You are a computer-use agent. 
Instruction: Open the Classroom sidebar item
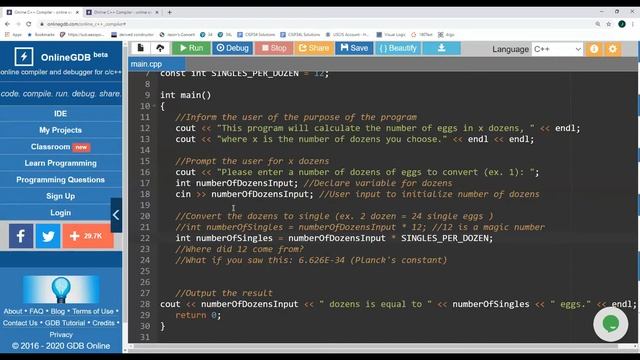pos(60,147)
